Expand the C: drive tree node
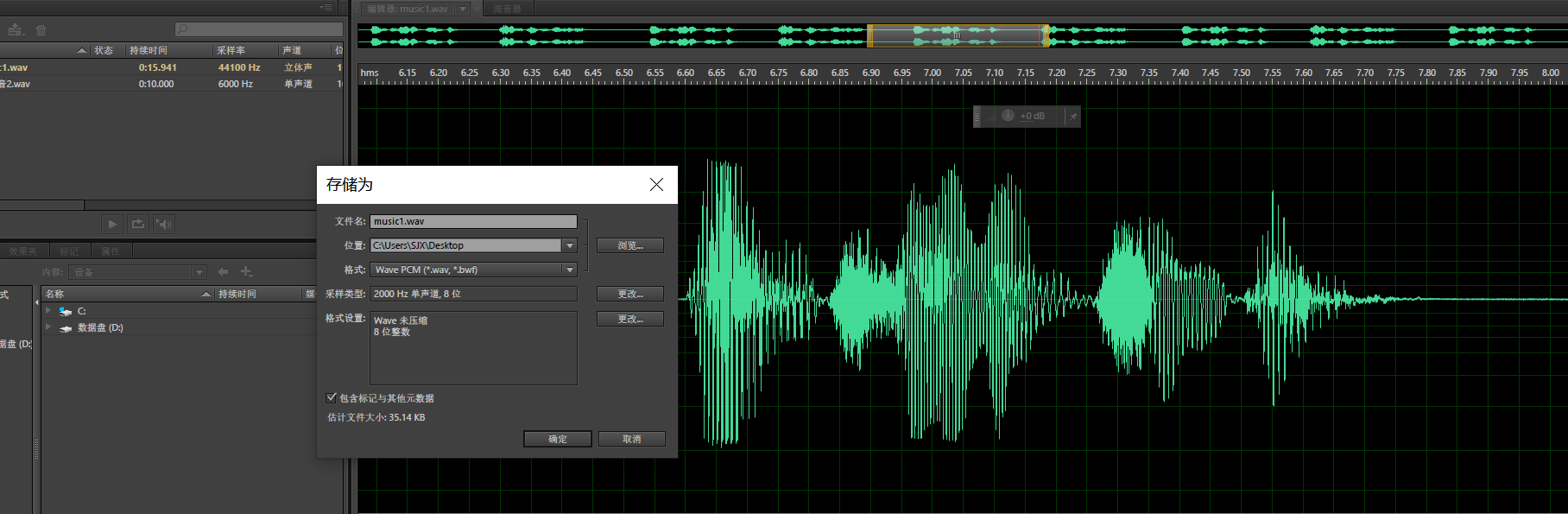1568x514 pixels. [47, 311]
